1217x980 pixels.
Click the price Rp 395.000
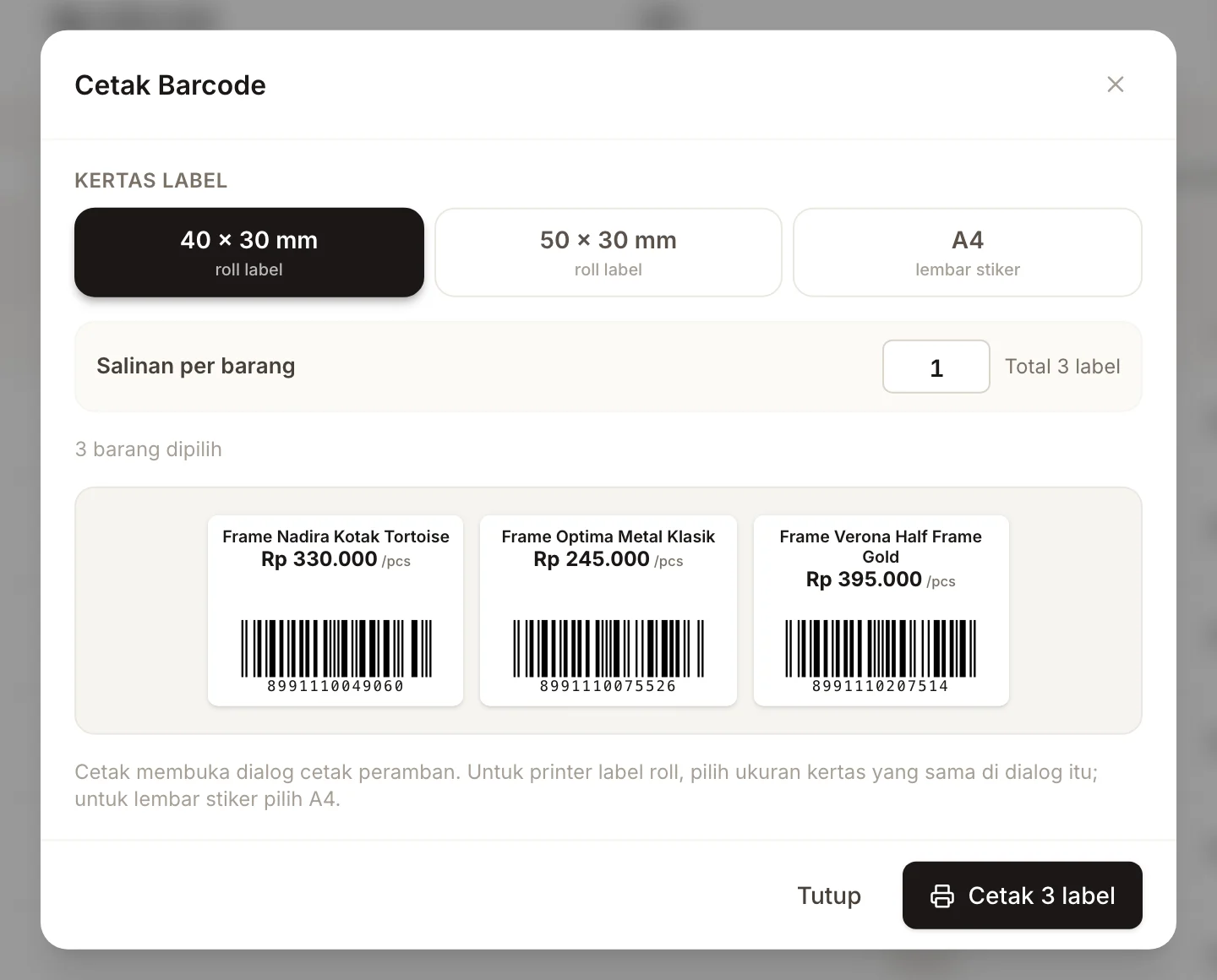864,580
